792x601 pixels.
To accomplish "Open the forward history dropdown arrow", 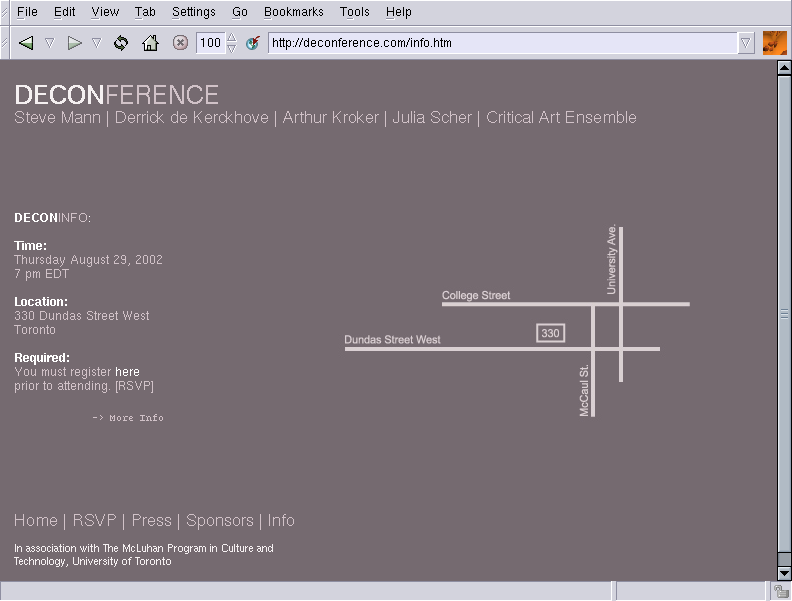I will (x=97, y=43).
